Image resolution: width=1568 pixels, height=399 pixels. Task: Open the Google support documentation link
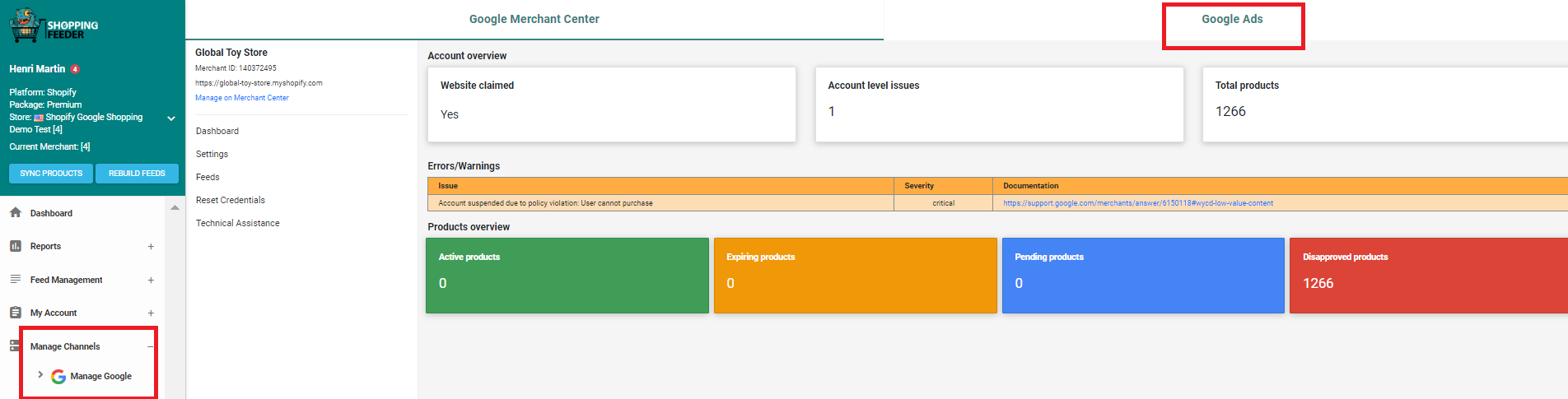point(1138,203)
